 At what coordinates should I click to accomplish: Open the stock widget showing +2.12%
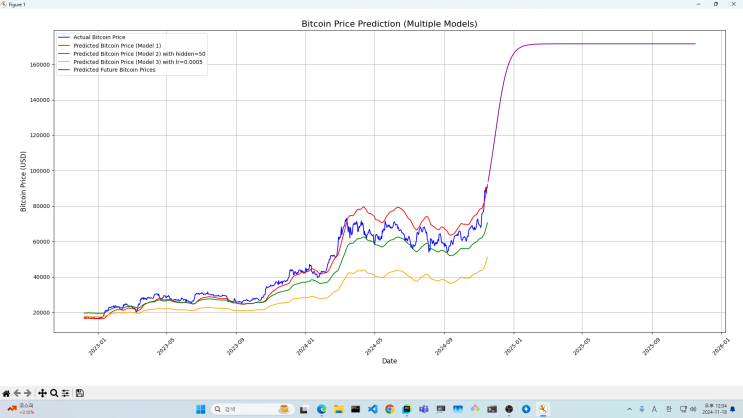21,409
